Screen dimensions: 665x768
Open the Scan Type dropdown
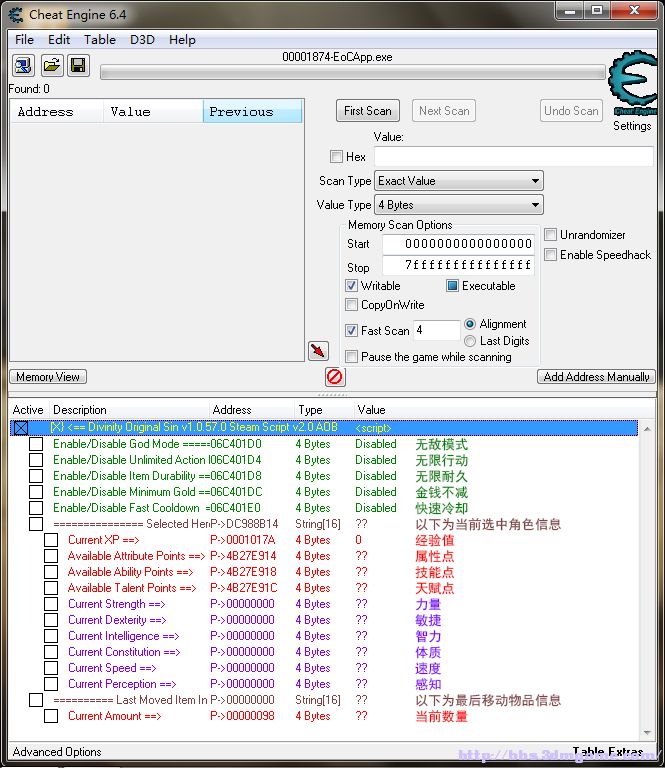coord(459,181)
